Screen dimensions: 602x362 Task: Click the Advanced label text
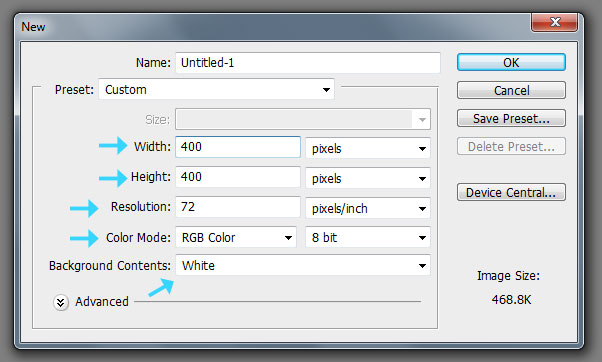pyautogui.click(x=102, y=302)
